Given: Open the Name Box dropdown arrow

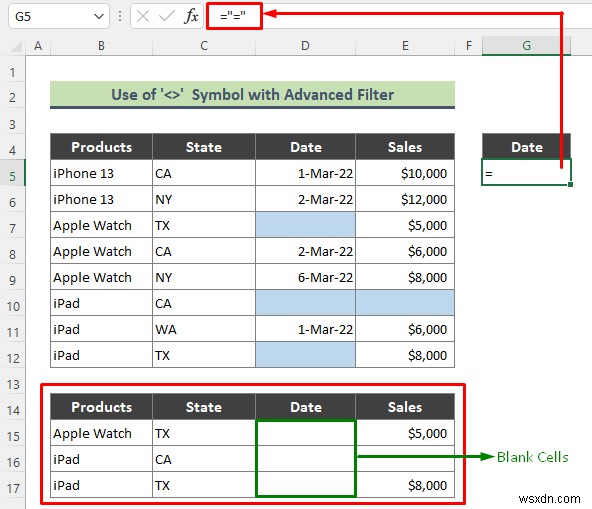Looking at the screenshot, I should [x=99, y=16].
